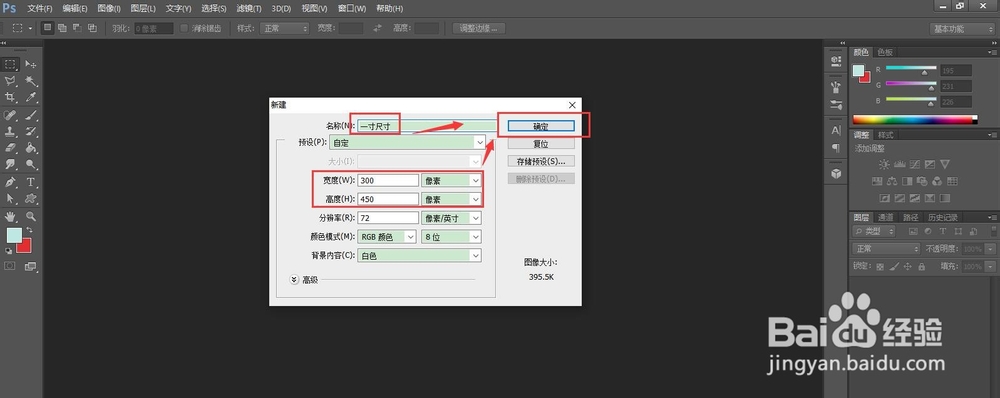
Task: Select the Hand tool
Action: pos(10,217)
